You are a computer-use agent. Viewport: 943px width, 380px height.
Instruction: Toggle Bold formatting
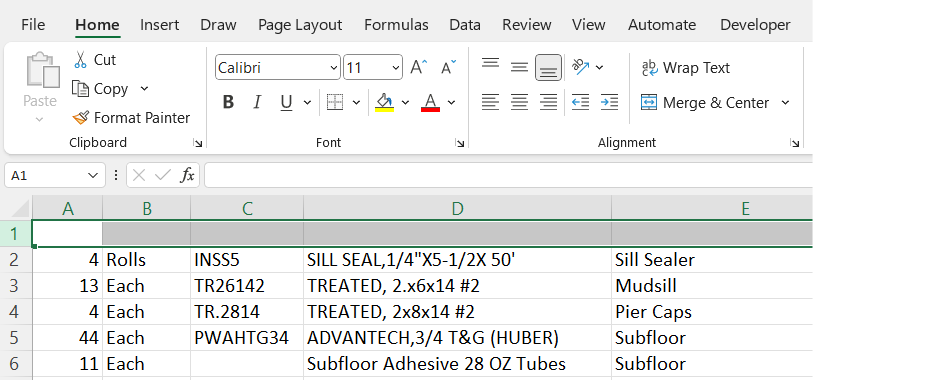[228, 103]
